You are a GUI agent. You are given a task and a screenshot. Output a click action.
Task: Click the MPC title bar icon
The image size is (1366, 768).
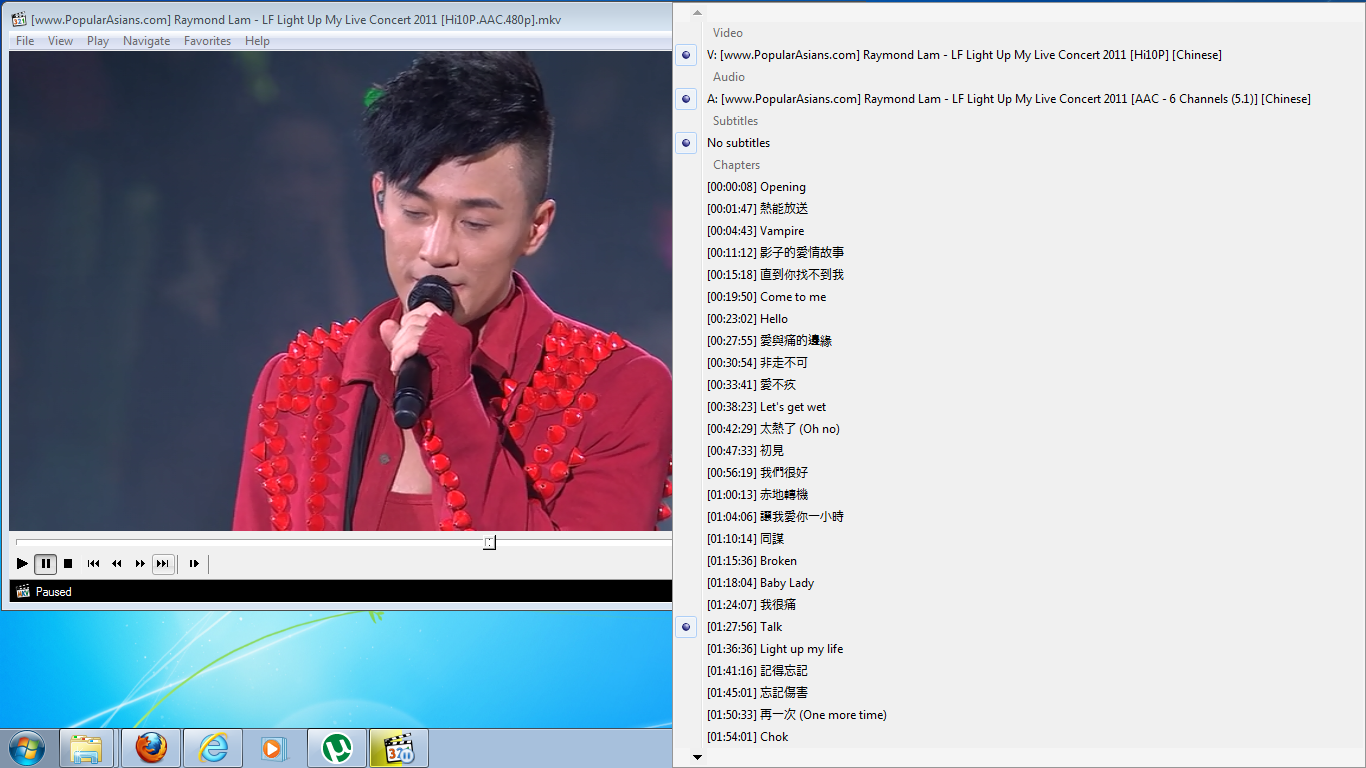pyautogui.click(x=19, y=19)
